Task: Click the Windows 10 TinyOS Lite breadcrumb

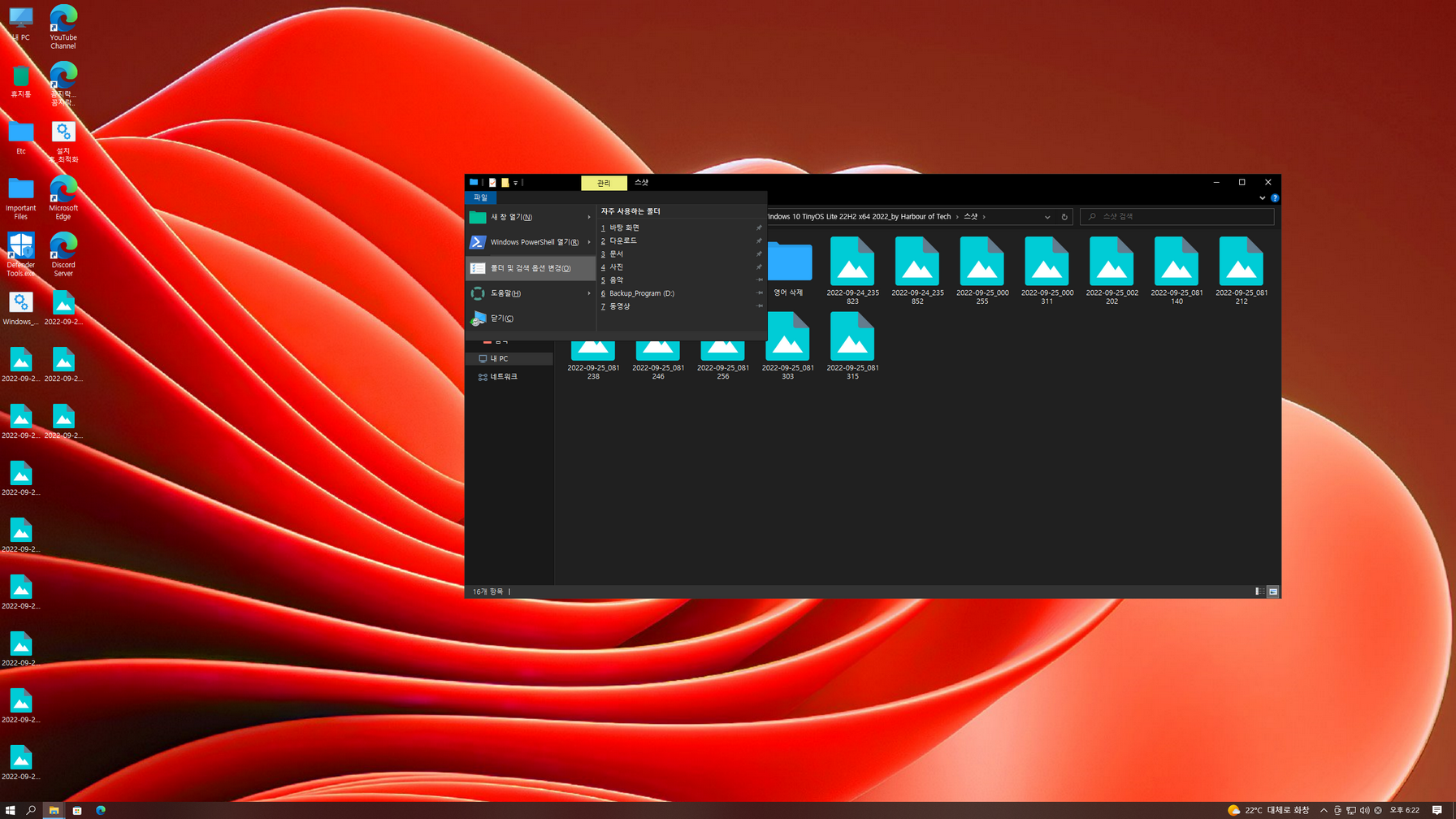Action: [860, 217]
